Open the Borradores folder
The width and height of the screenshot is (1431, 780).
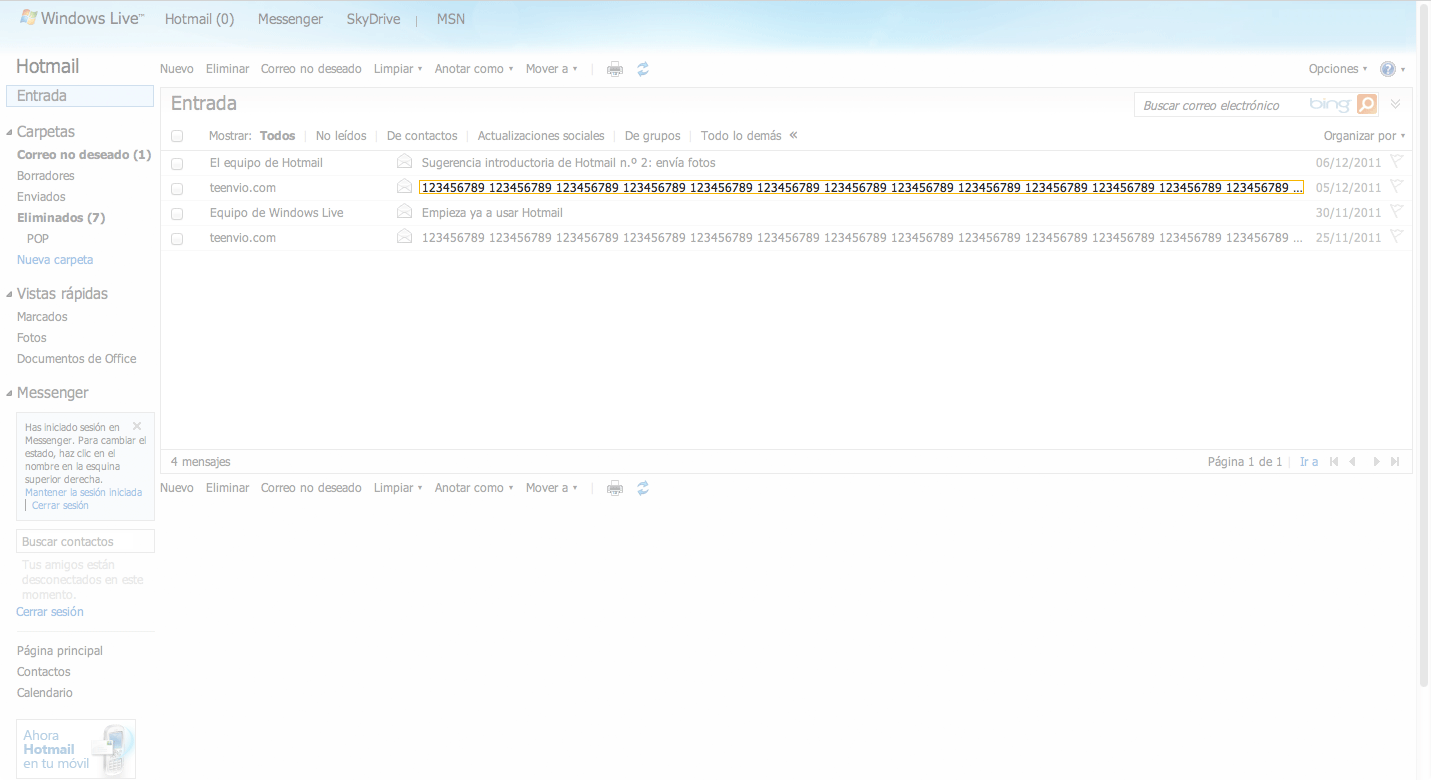tap(46, 176)
